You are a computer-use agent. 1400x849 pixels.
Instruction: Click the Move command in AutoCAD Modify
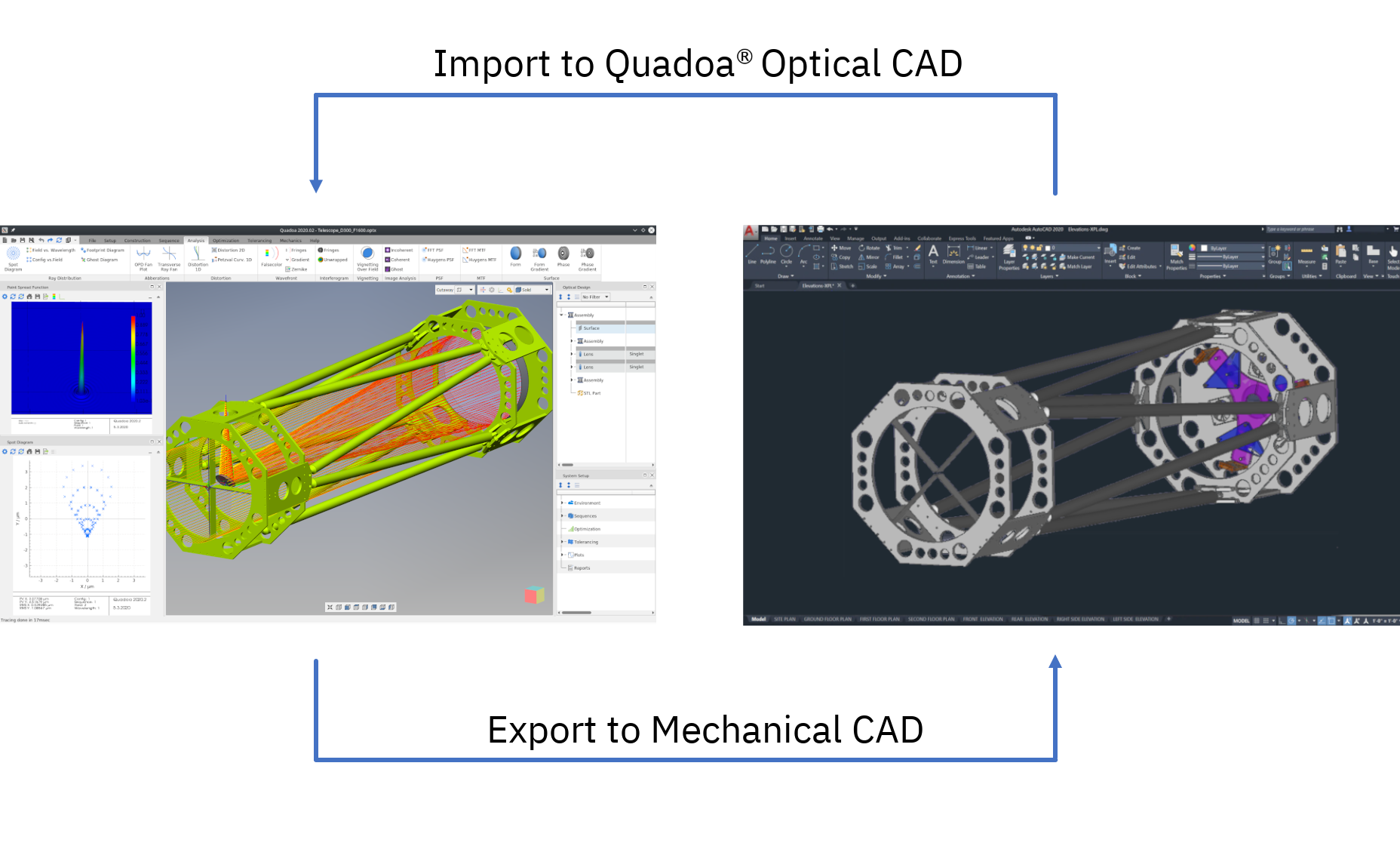coord(842,248)
